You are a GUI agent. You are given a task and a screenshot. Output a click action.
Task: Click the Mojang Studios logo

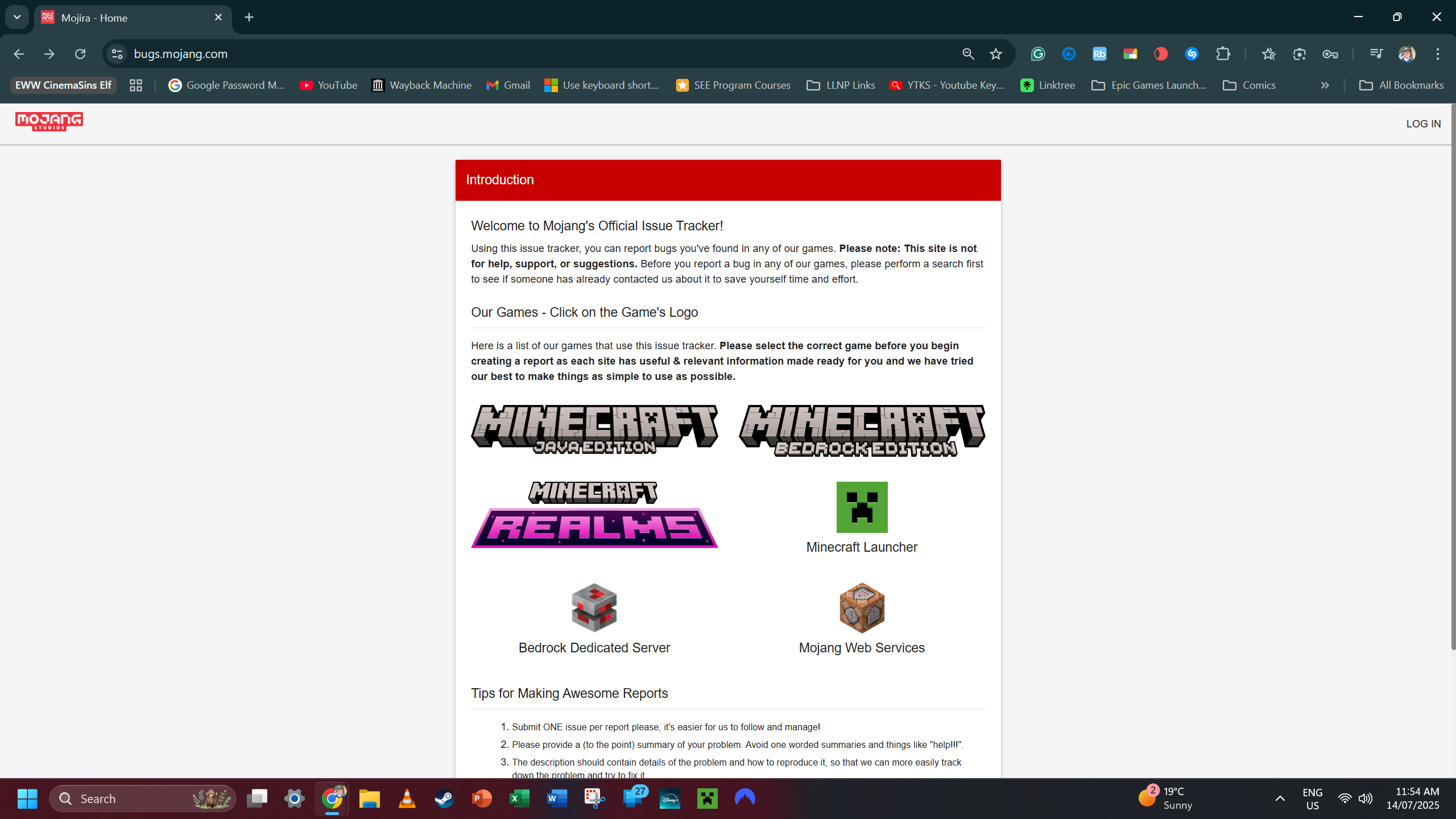tap(49, 121)
